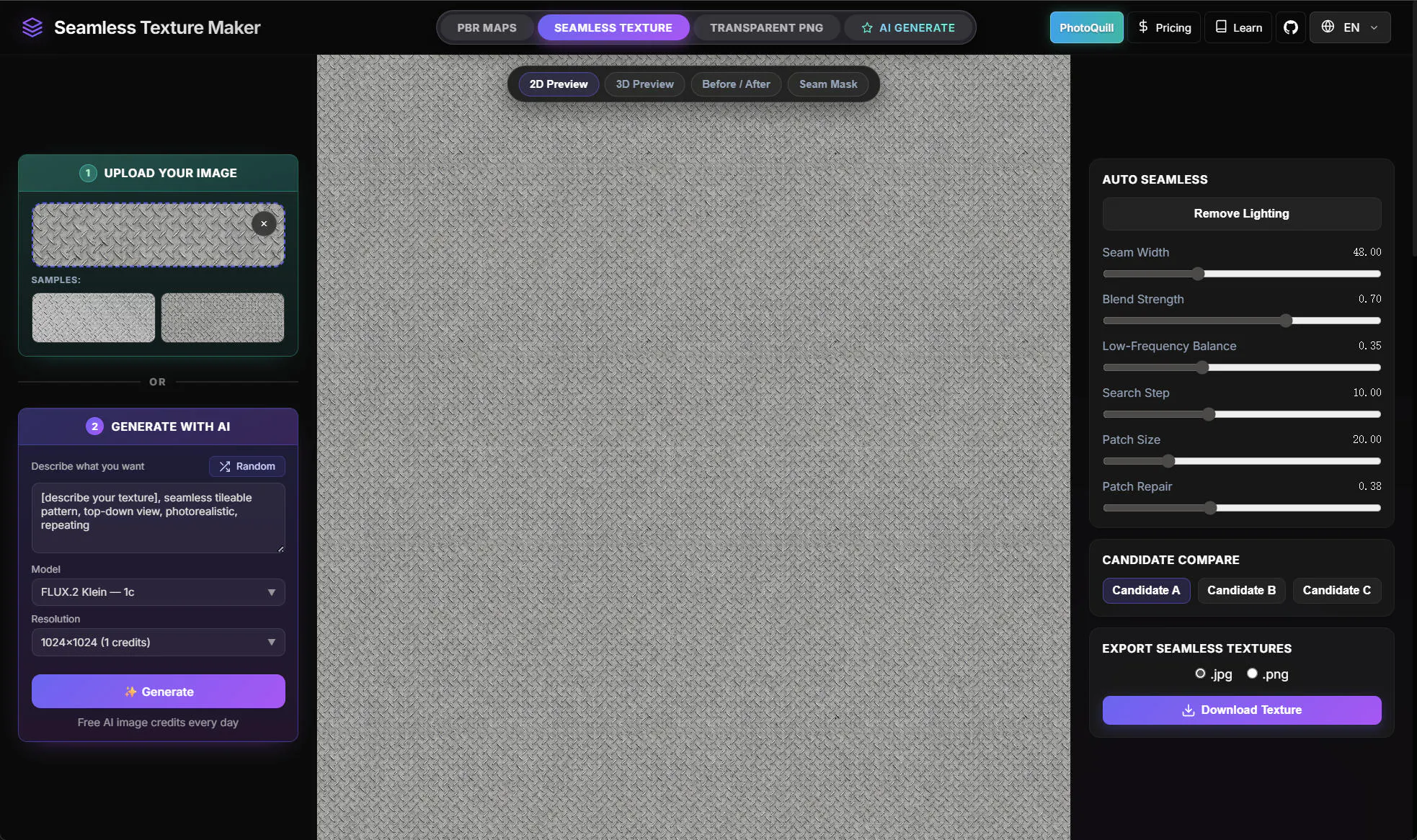Viewport: 1417px width, 840px height.
Task: Click the Remove Lighting button
Action: click(x=1241, y=213)
